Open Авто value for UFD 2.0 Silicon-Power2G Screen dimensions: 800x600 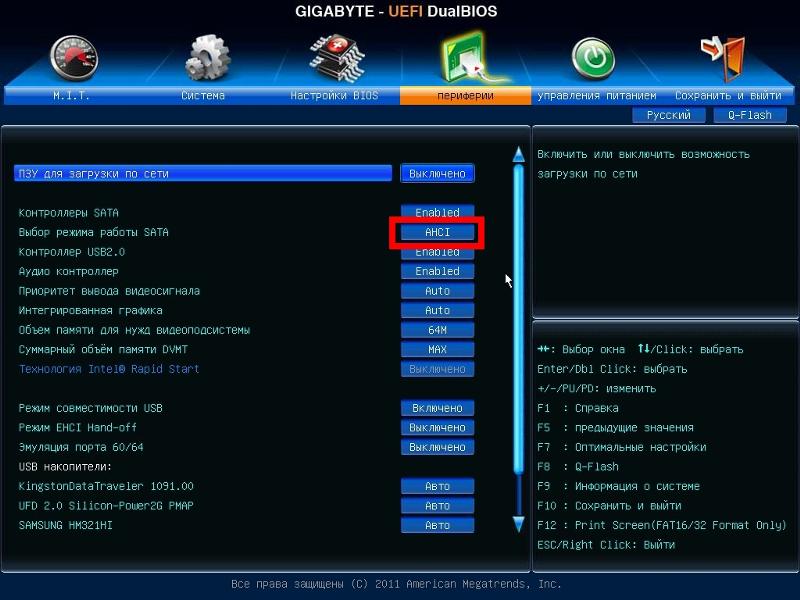pyautogui.click(x=437, y=506)
